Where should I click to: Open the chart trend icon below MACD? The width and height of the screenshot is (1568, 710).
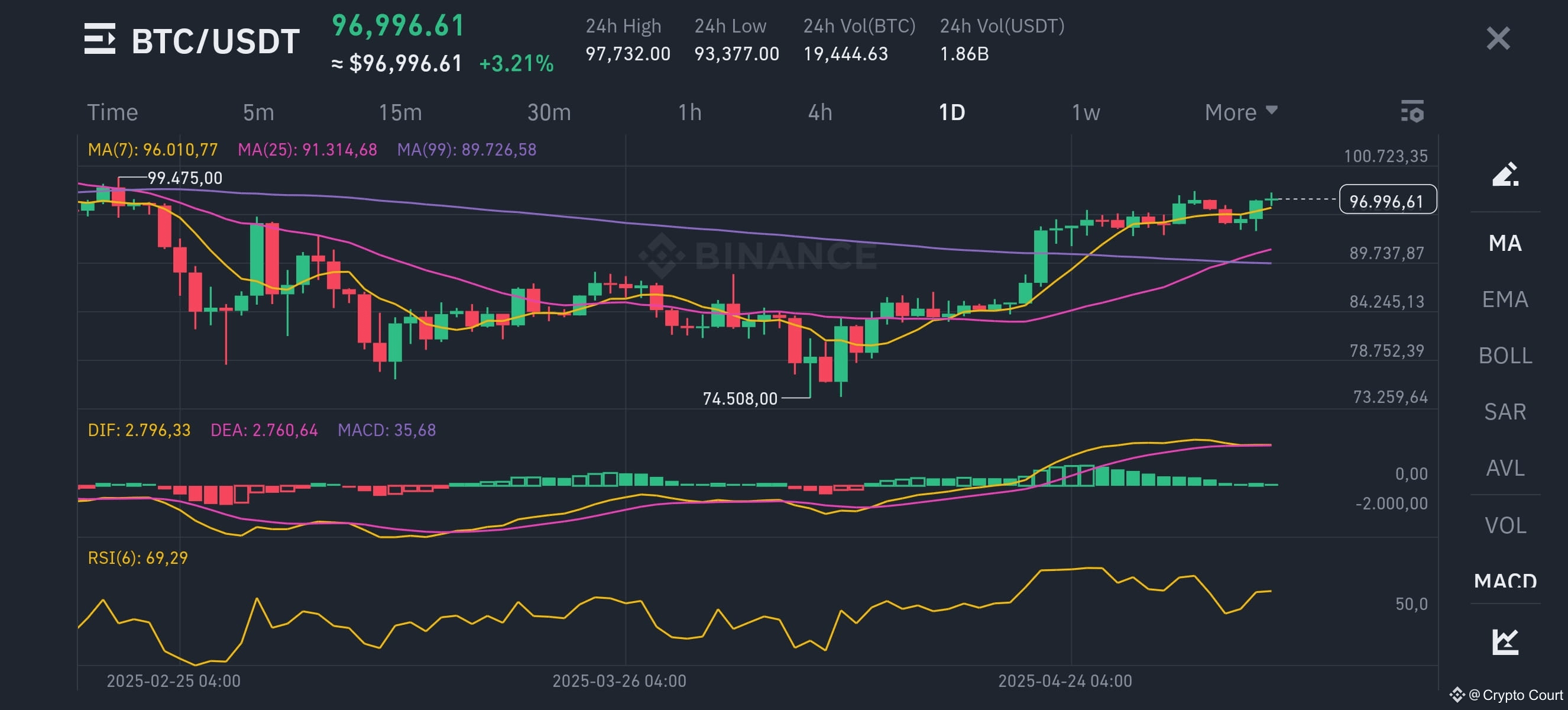(x=1505, y=641)
